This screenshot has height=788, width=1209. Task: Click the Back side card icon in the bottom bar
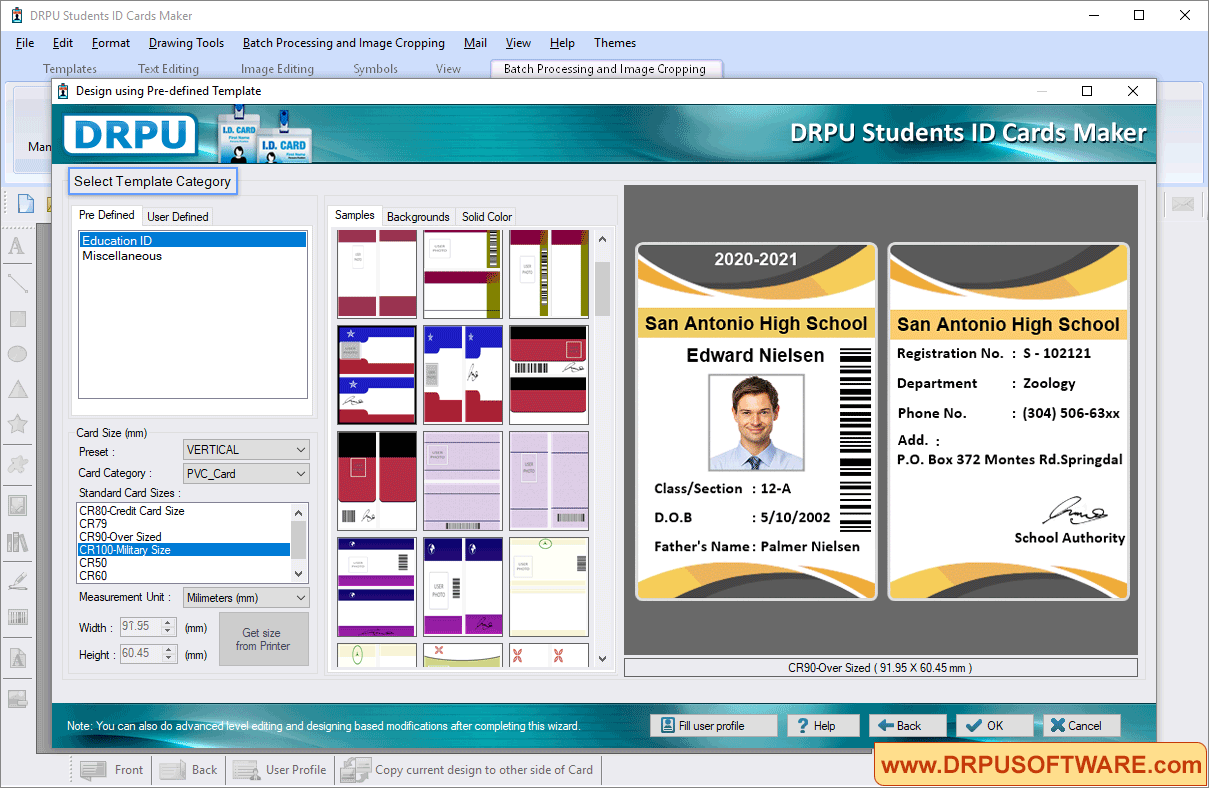pyautogui.click(x=189, y=770)
